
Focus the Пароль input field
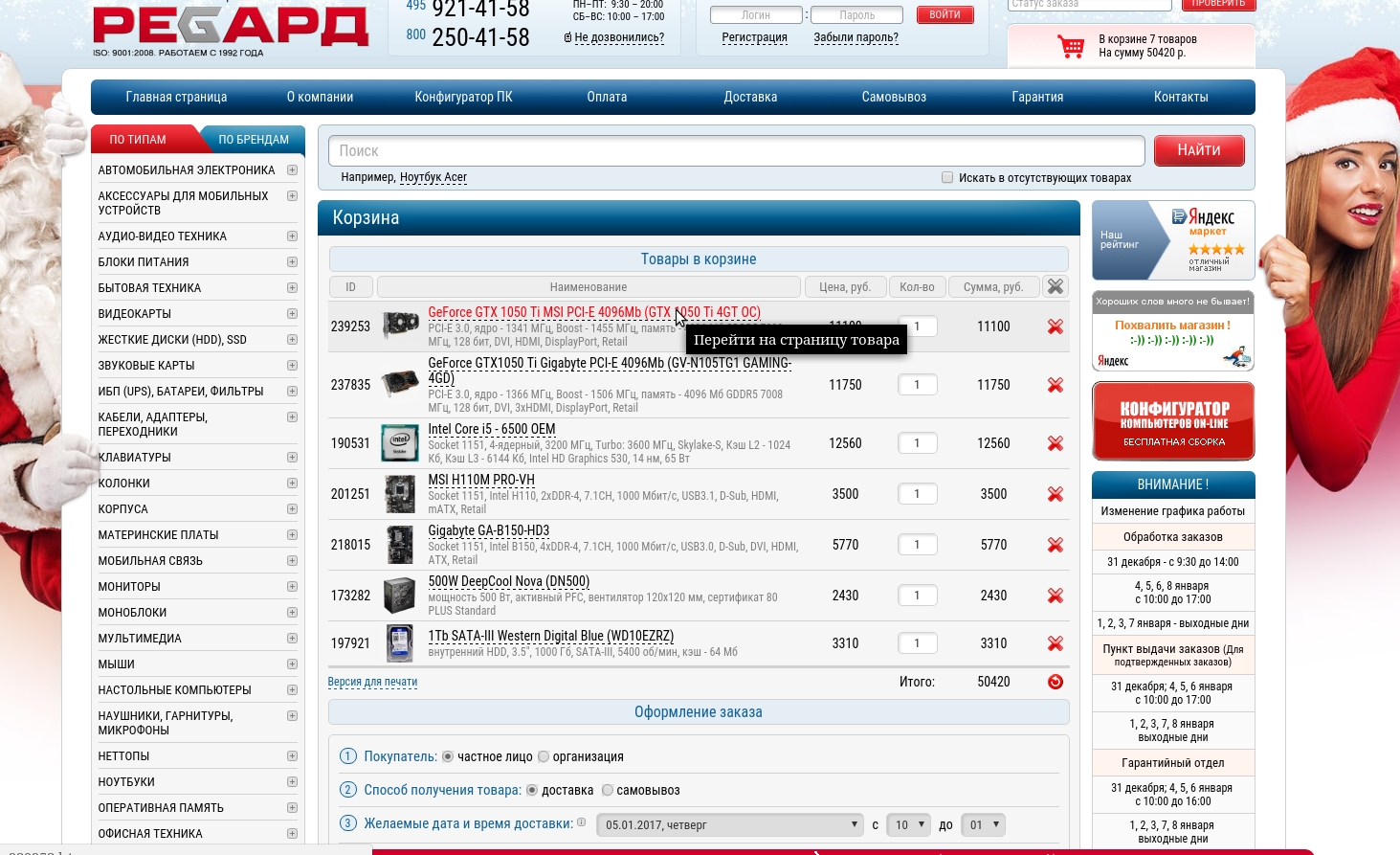(856, 15)
